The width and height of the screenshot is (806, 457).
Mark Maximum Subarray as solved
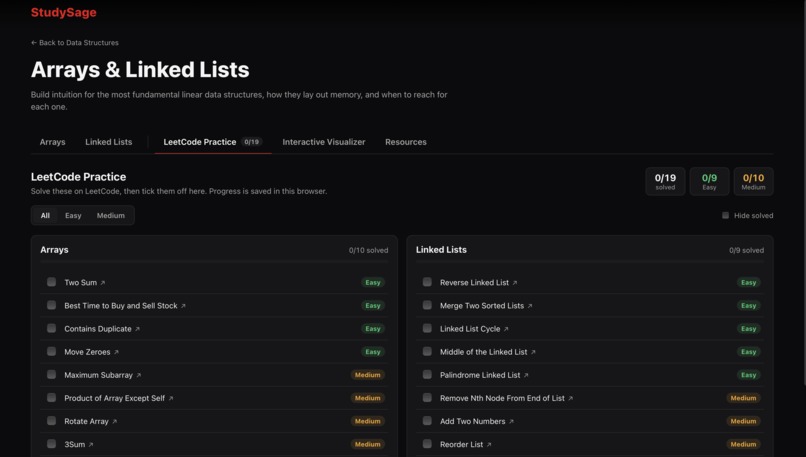click(51, 374)
